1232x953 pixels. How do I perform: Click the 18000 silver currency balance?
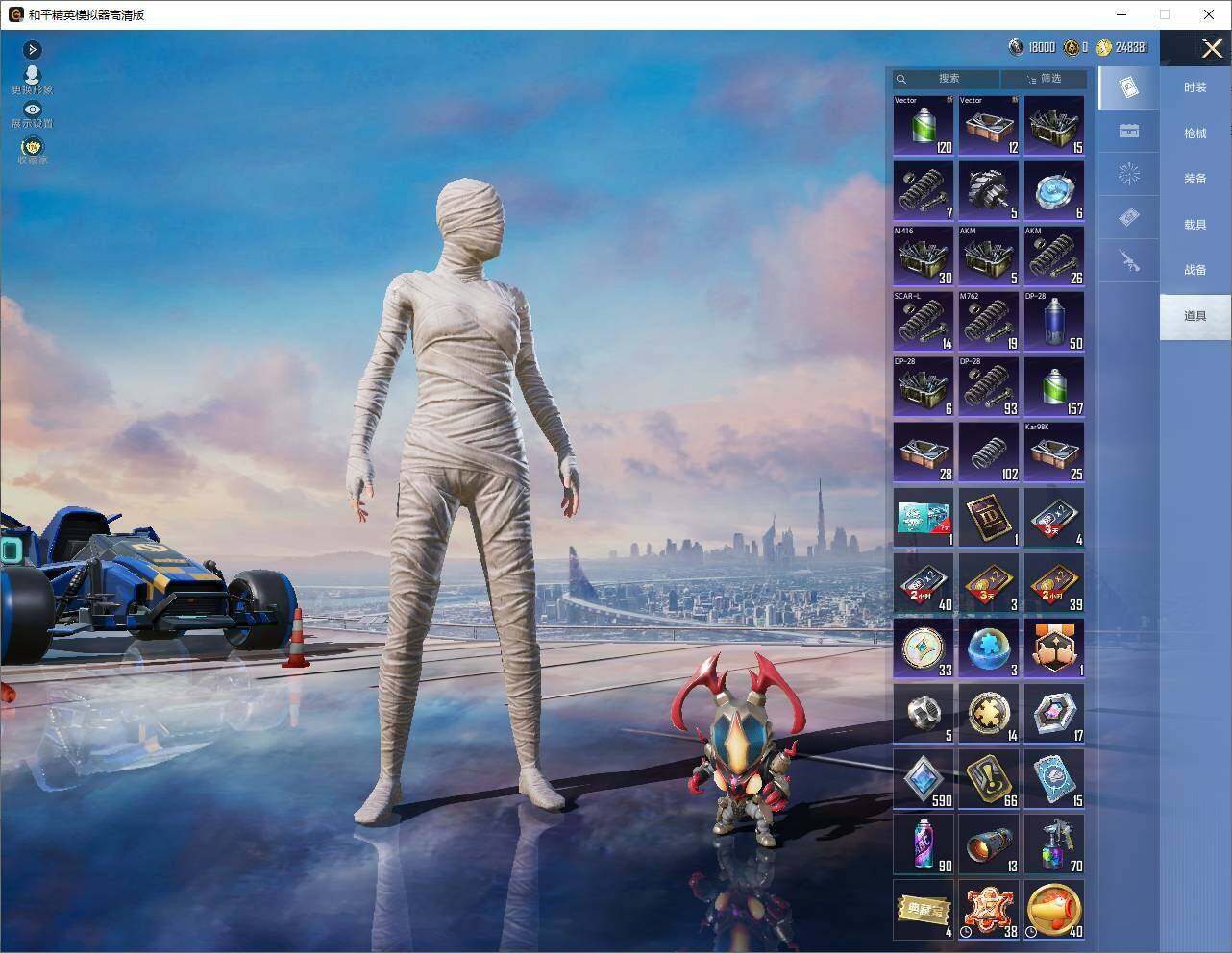click(1032, 47)
